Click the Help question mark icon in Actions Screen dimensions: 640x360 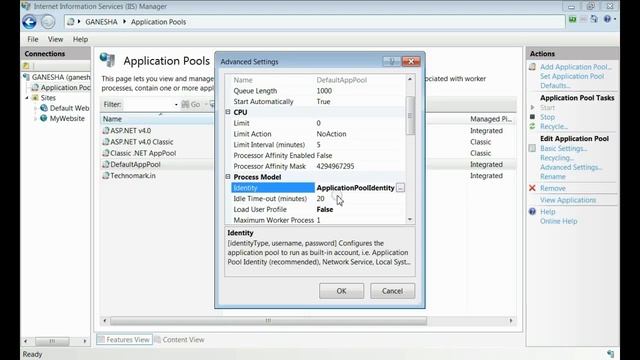coord(532,211)
